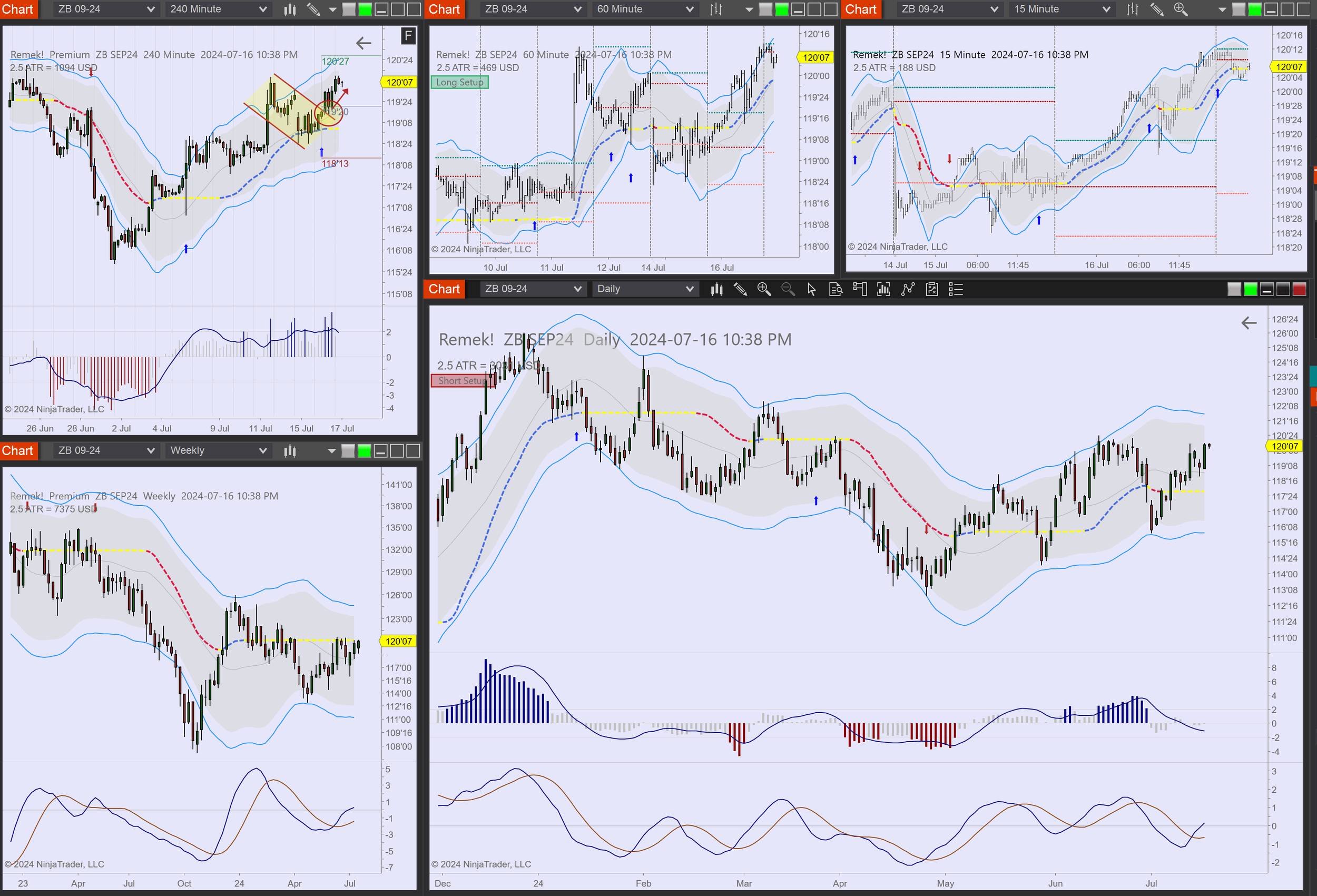The height and width of the screenshot is (896, 1317).
Task: Open Chart Trader icon in Daily toolbar
Action: click(x=860, y=290)
